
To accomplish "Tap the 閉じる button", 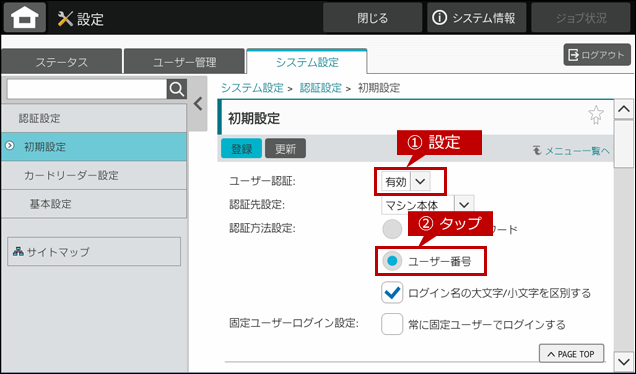I will click(372, 18).
